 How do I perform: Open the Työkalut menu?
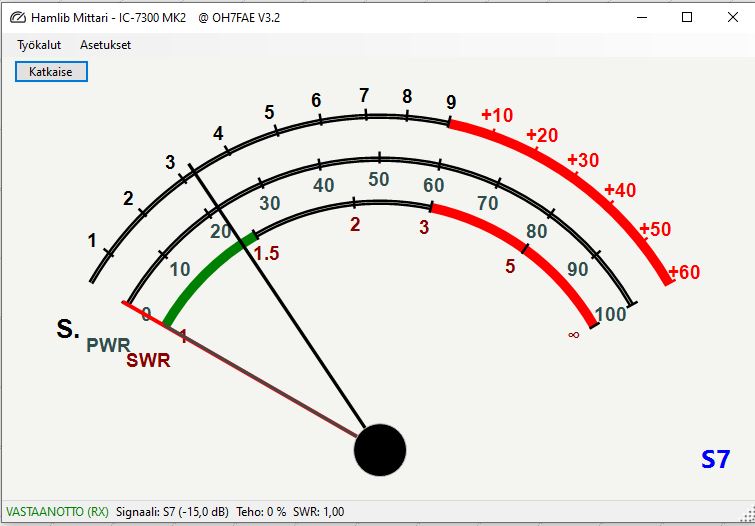tap(39, 45)
